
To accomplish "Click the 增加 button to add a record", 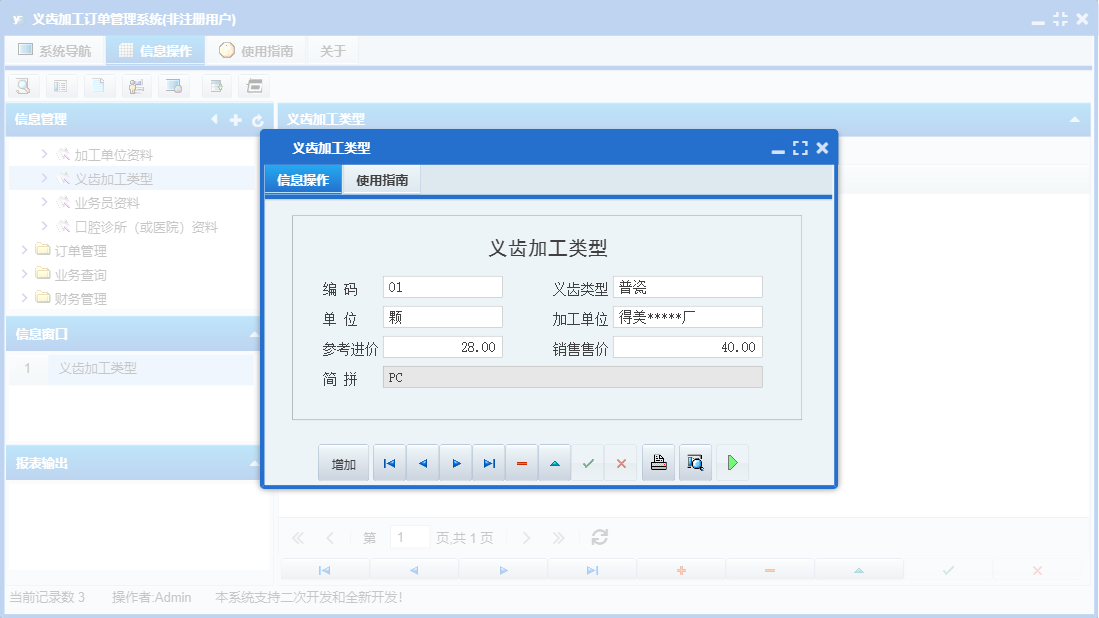I will 343,462.
